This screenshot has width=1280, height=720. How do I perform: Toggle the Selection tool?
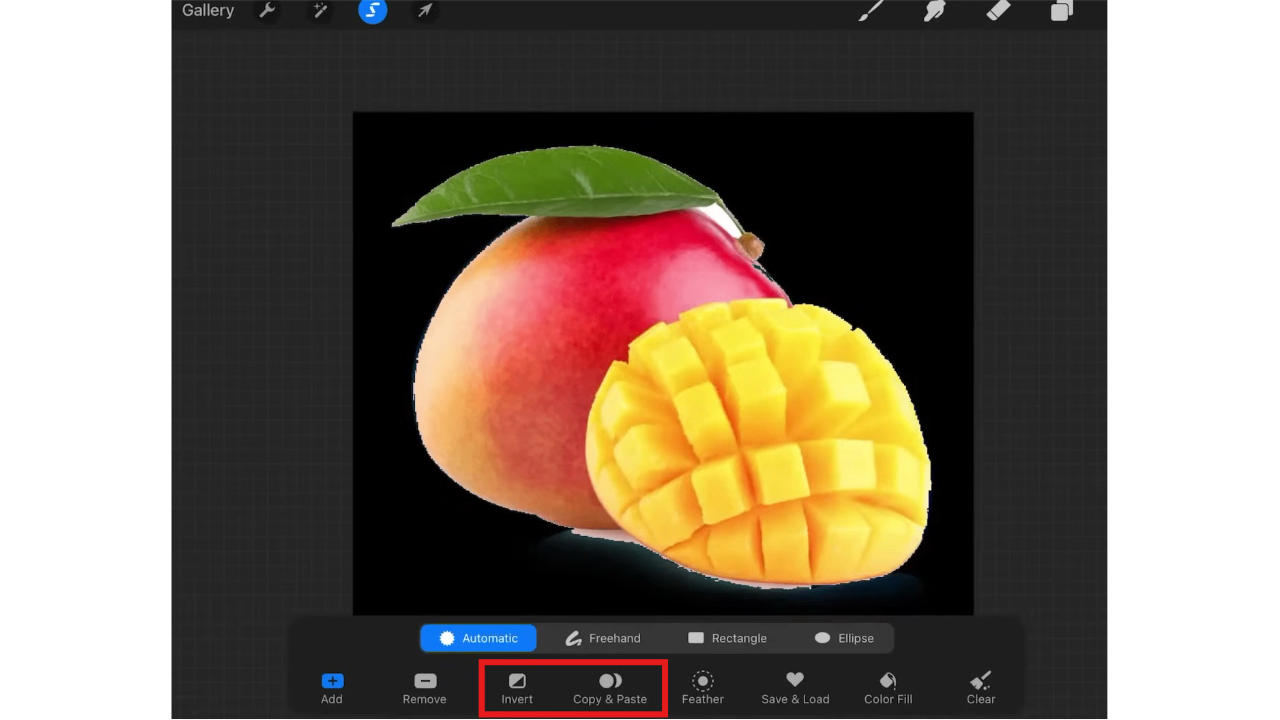(373, 11)
